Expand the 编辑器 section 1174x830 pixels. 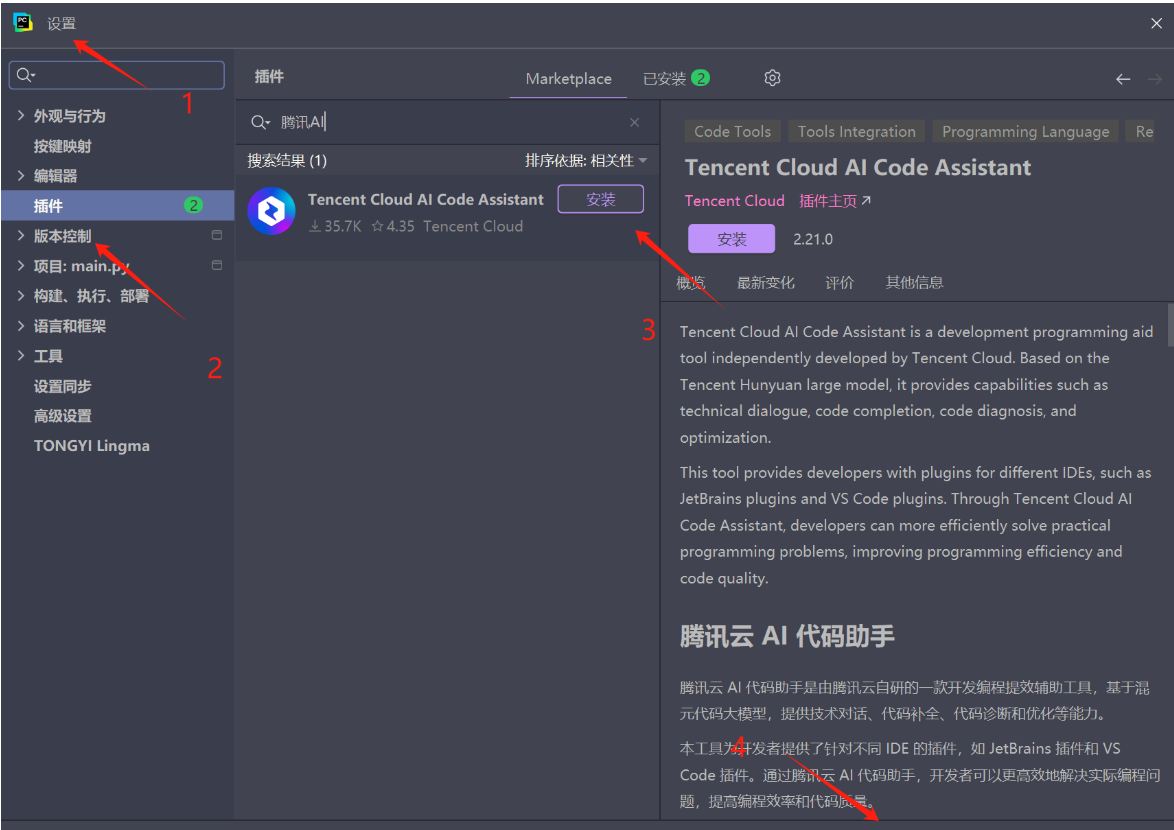[21, 175]
